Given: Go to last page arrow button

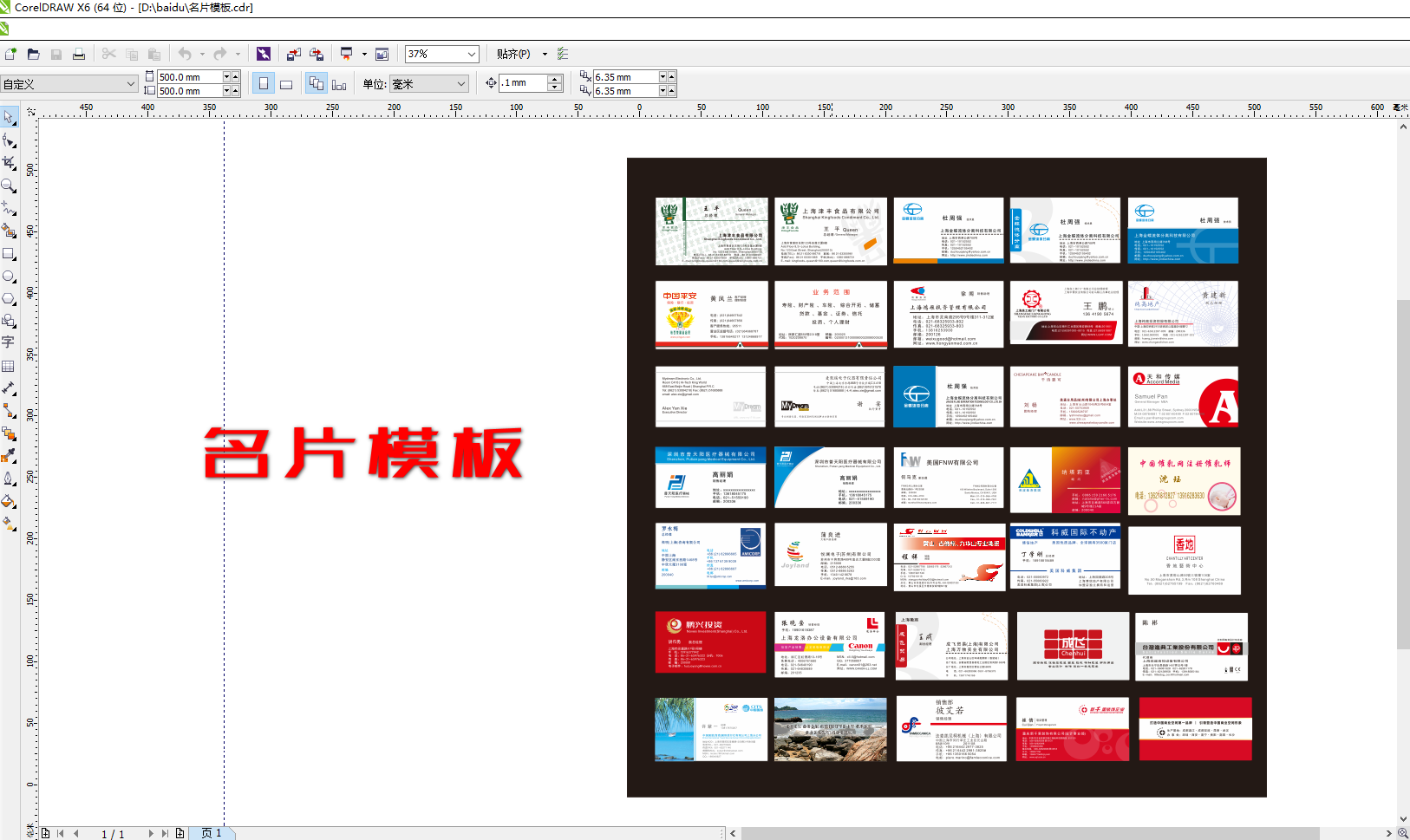Looking at the screenshot, I should [x=164, y=833].
